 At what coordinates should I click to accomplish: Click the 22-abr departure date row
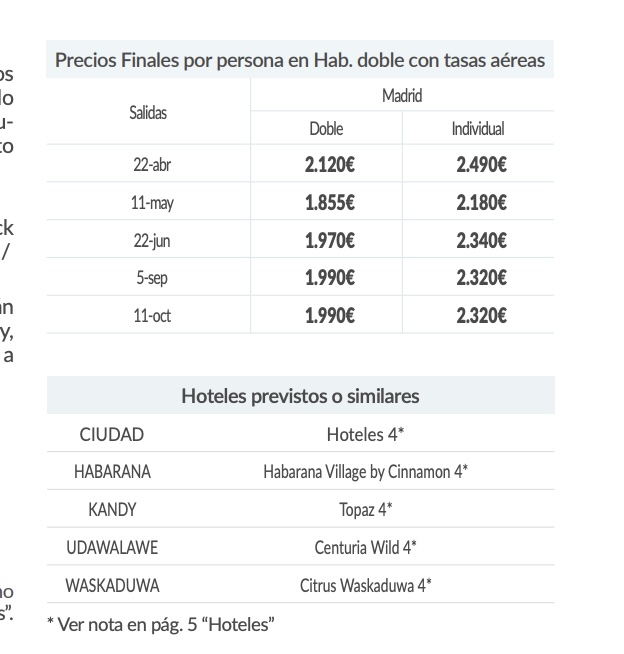pos(152,165)
